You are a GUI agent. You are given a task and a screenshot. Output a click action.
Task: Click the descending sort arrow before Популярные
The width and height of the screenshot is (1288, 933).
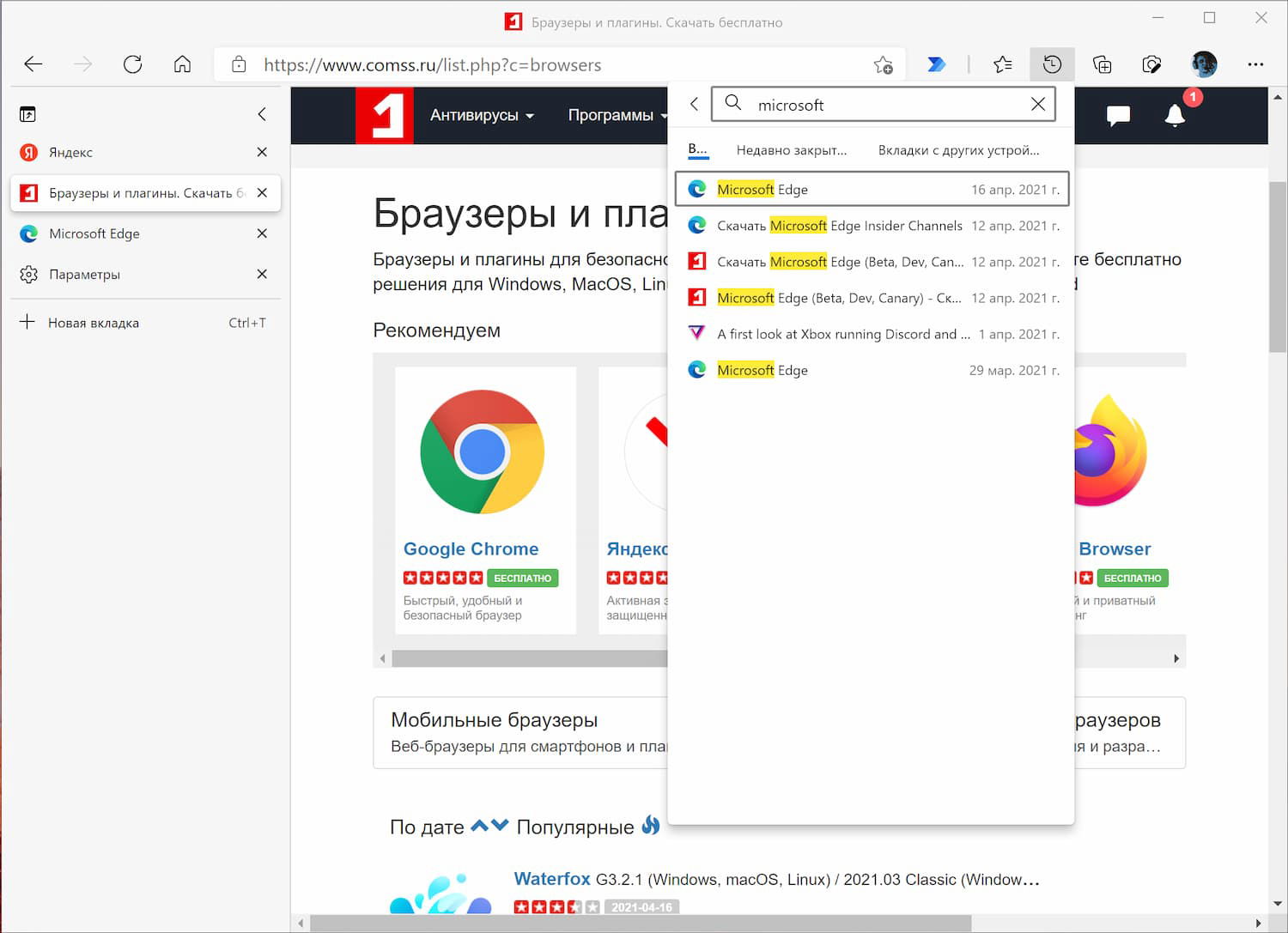click(x=500, y=826)
